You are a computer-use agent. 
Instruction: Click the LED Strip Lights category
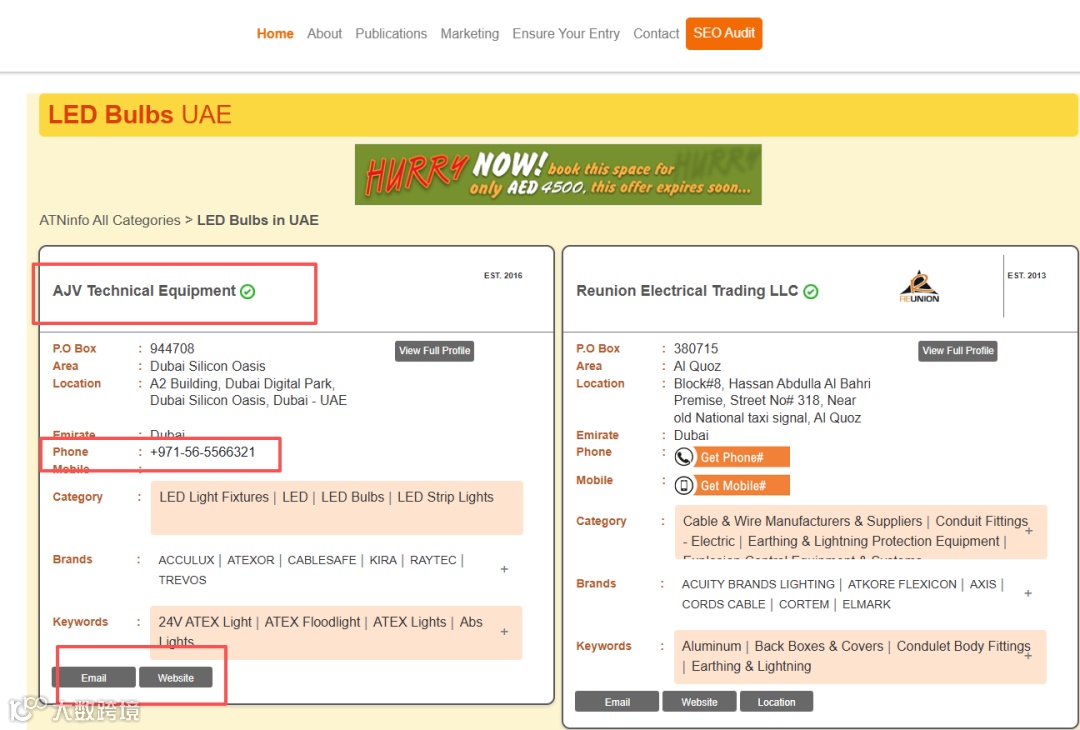[446, 497]
